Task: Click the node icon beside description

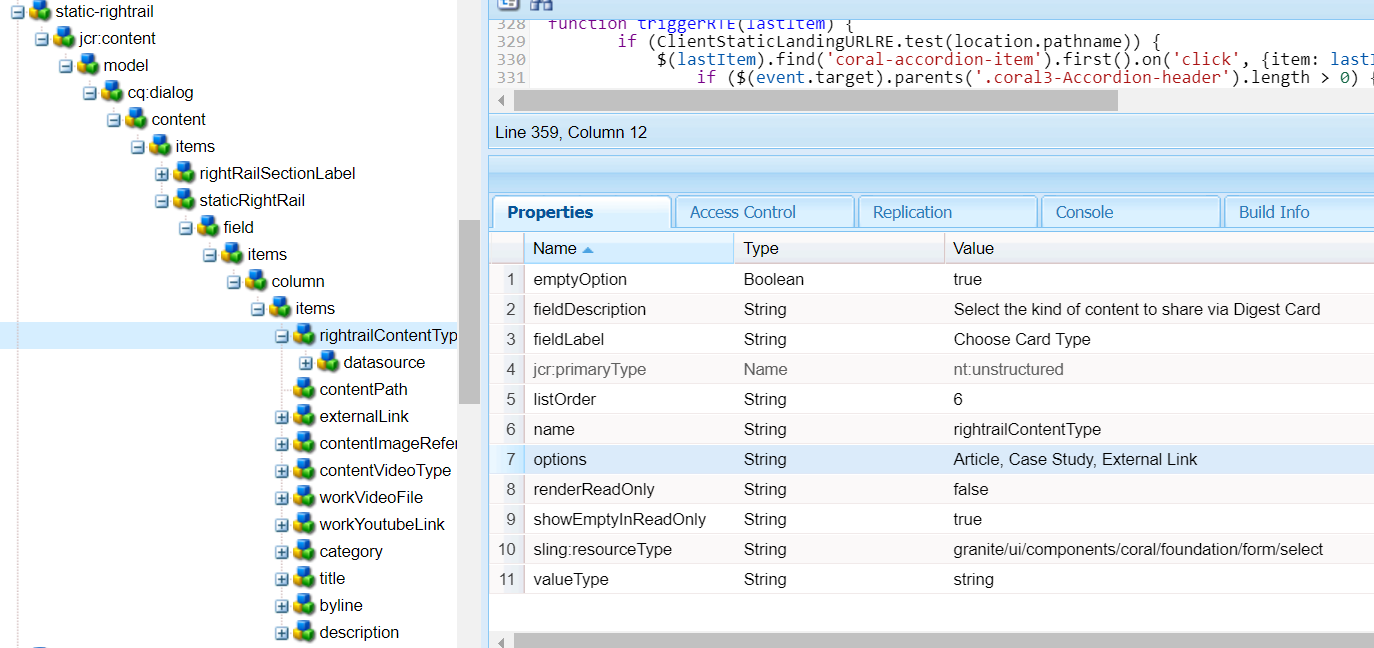Action: coord(302,632)
